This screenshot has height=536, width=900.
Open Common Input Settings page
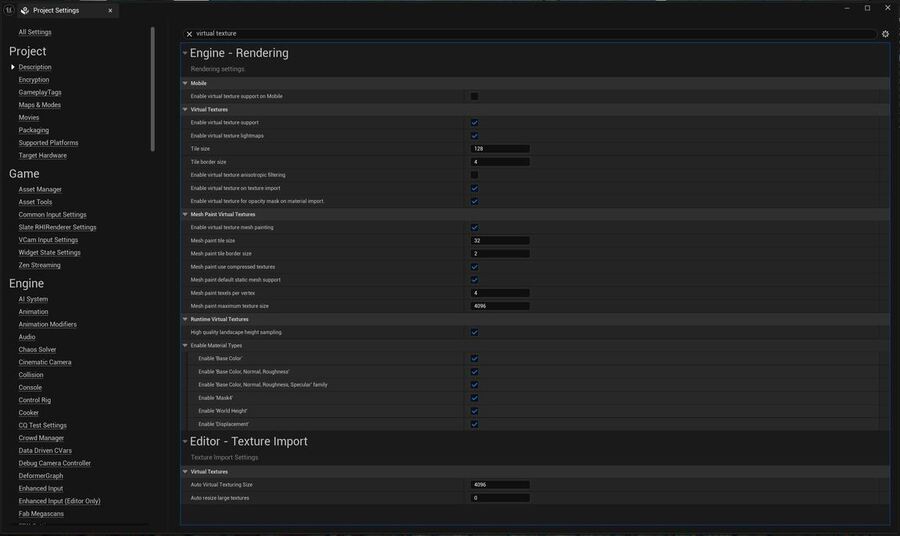[52, 215]
